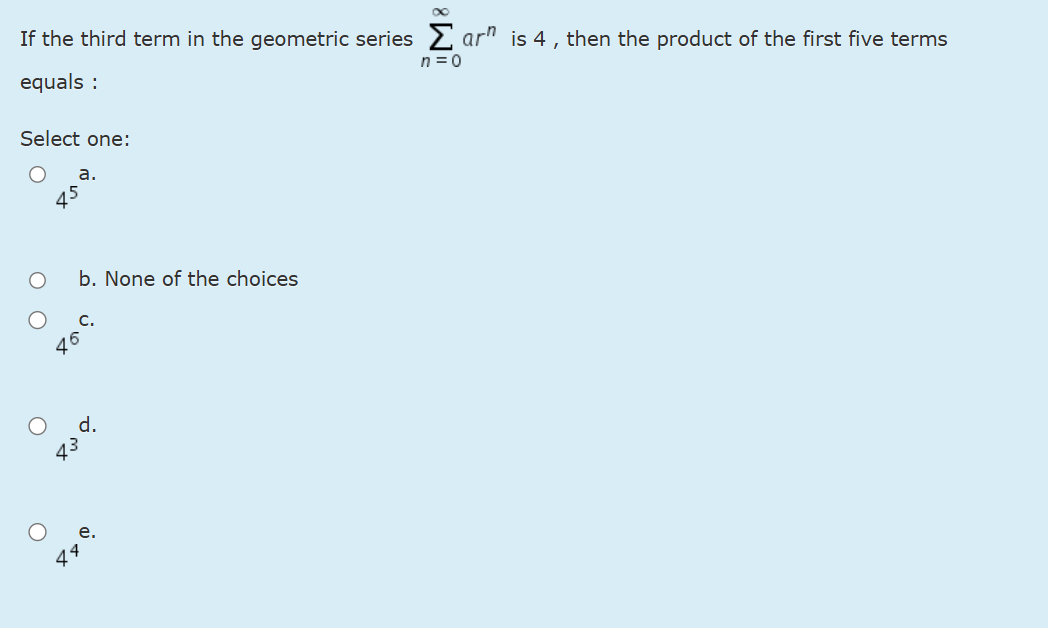Click the infinity symbol above sigma

(442, 10)
